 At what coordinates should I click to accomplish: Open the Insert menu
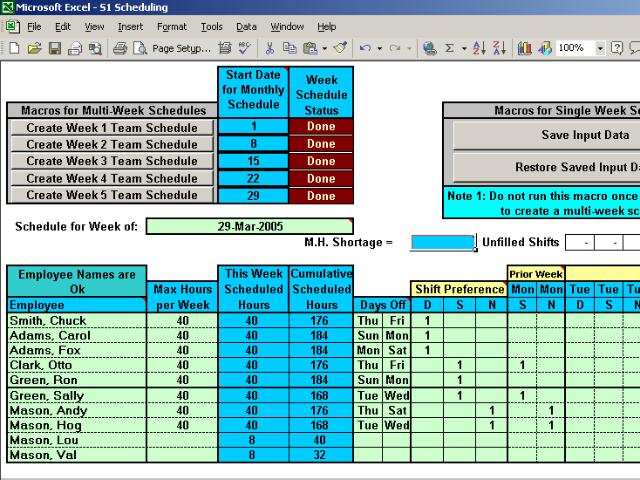[130, 27]
